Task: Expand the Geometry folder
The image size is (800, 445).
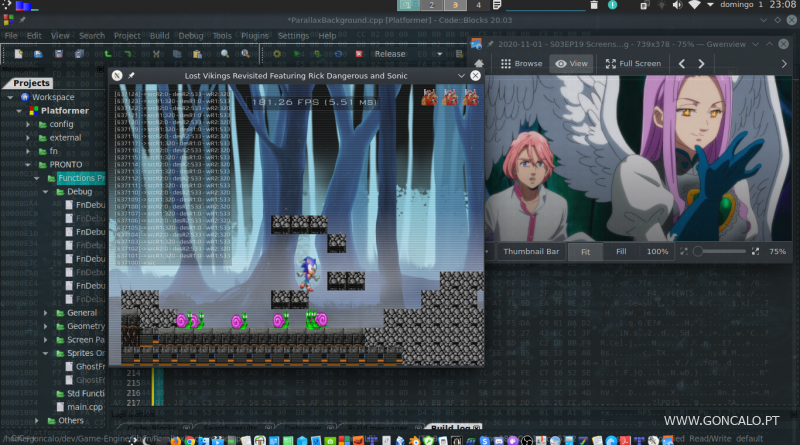Action: tap(46, 326)
